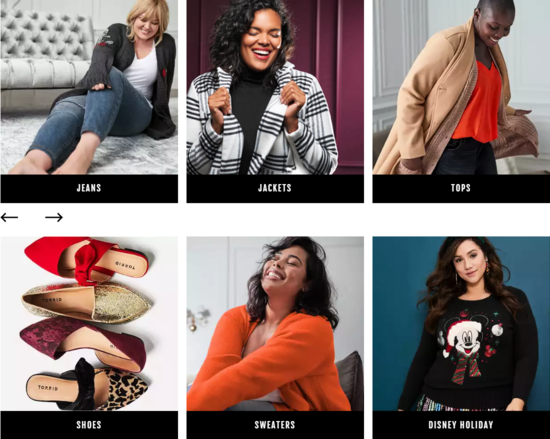The height and width of the screenshot is (439, 550).
Task: Open the Jeans category label
Action: click(x=89, y=188)
